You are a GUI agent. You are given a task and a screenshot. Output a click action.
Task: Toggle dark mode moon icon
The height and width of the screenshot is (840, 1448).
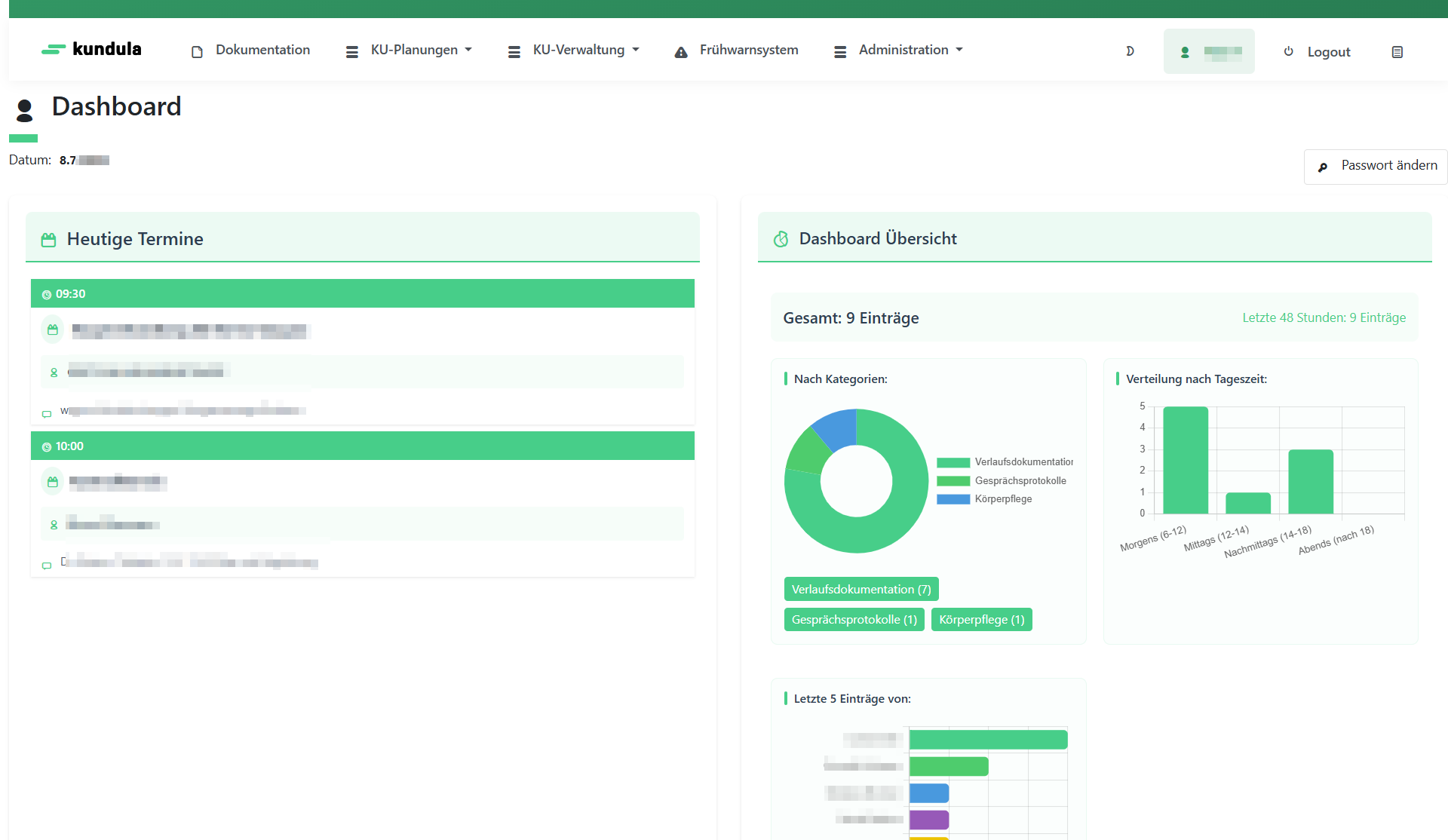pos(1130,51)
